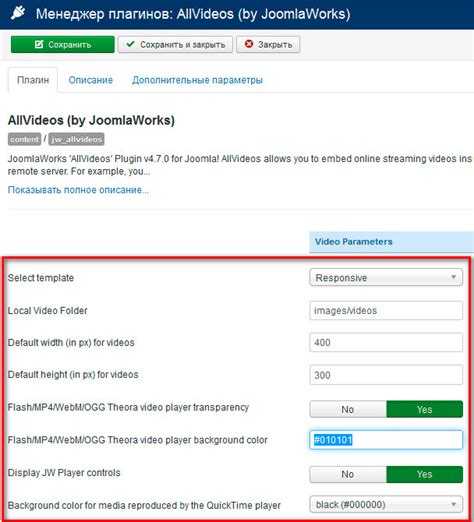Click the Display JW Player controls label
The height and width of the screenshot is (522, 474).
64,473
